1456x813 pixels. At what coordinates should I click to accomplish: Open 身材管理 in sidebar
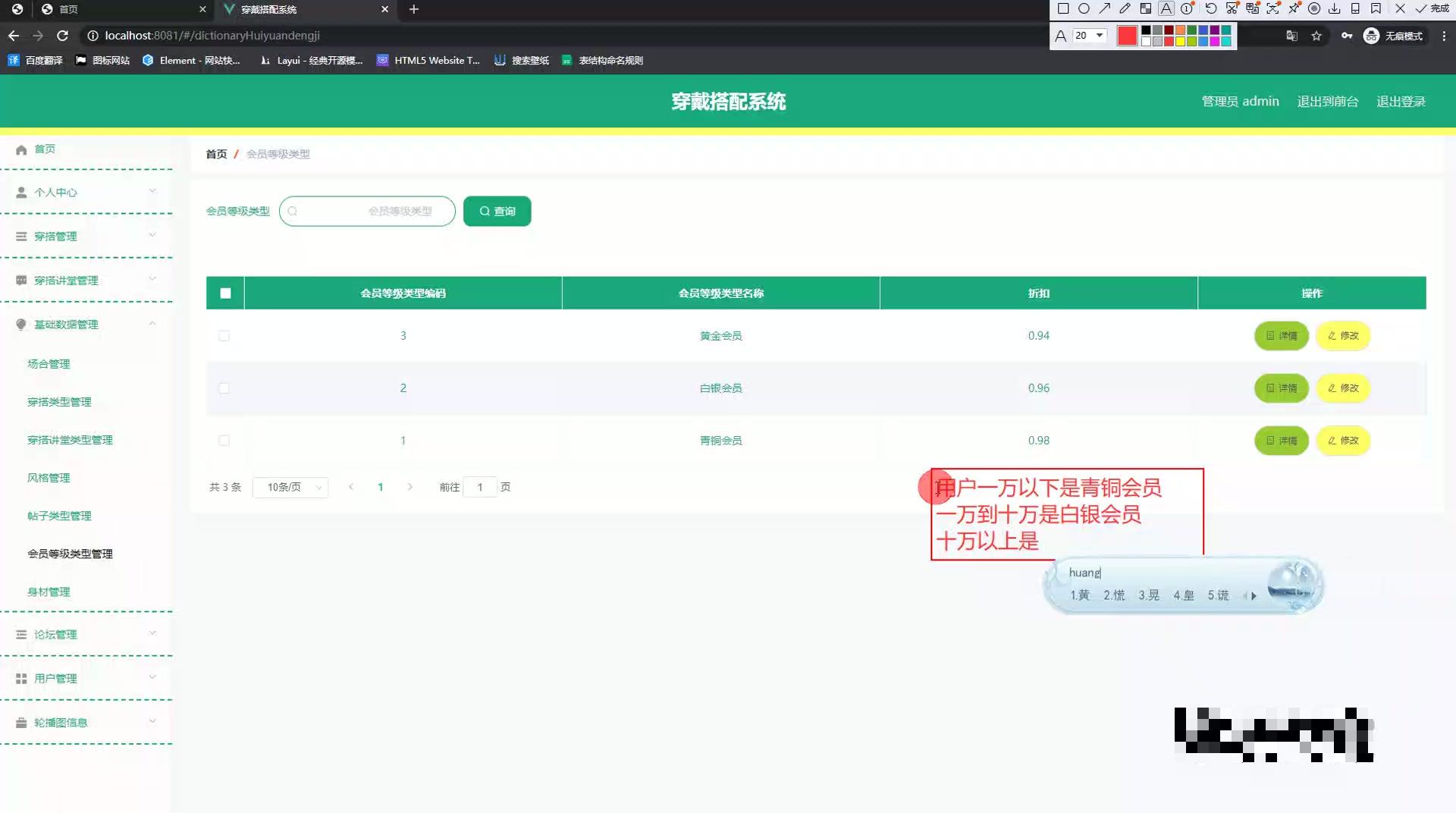click(49, 592)
